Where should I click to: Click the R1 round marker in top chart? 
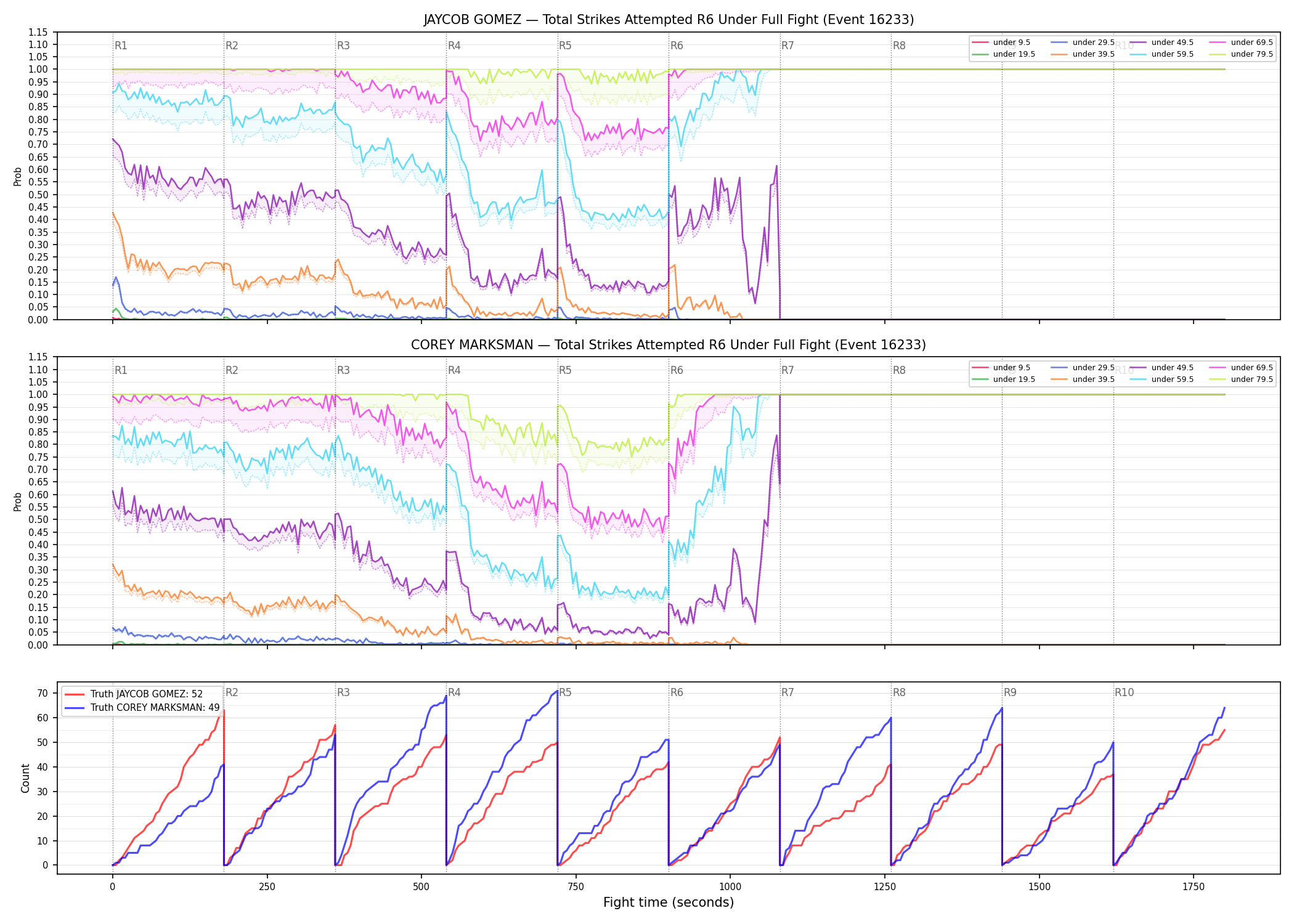point(121,46)
